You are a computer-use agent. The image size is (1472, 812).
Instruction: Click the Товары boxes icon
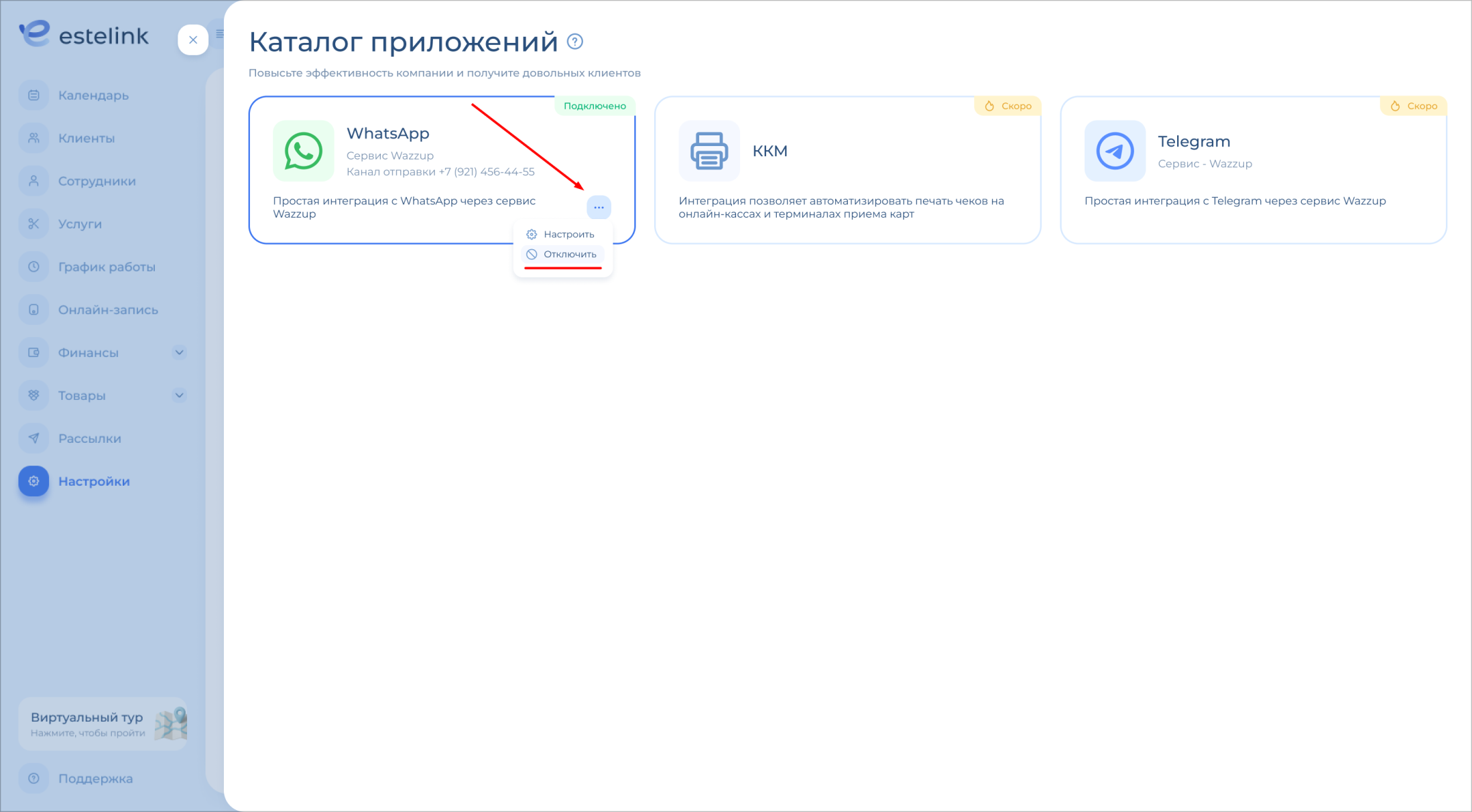(34, 395)
